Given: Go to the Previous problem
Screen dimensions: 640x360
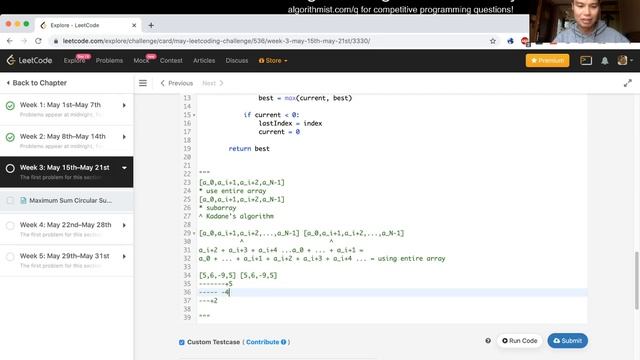Looking at the screenshot, I should point(176,83).
